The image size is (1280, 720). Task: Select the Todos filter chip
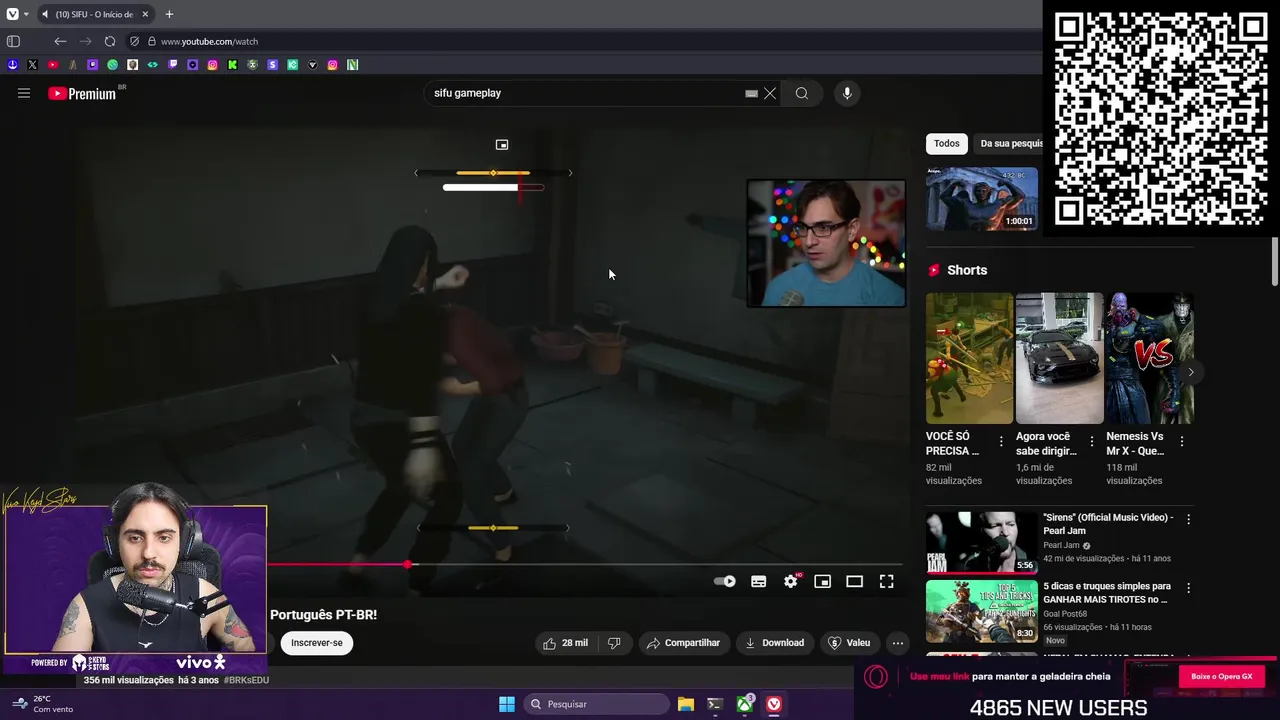(x=946, y=143)
